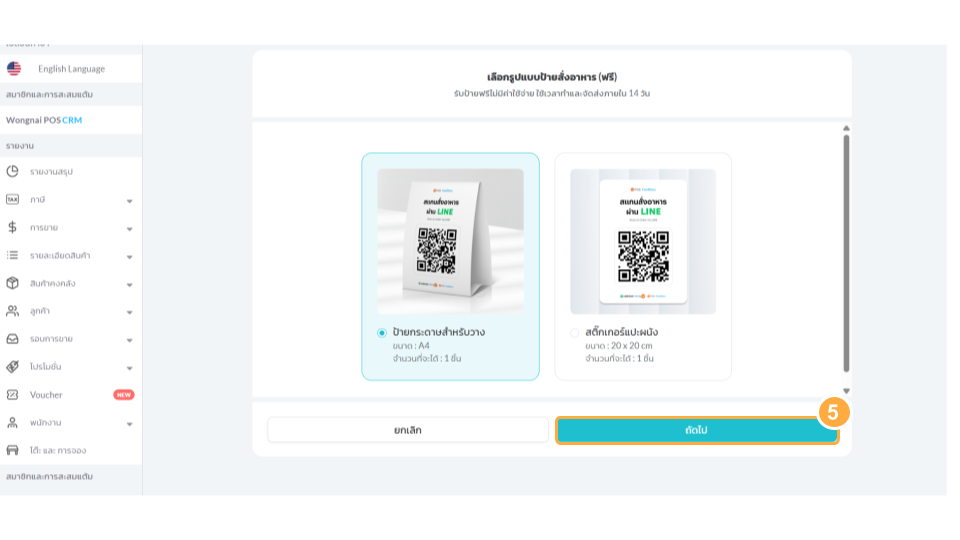This screenshot has height=540, width=960.
Task: Expand the tax menu dropdown arrow
Action: pyautogui.click(x=130, y=201)
